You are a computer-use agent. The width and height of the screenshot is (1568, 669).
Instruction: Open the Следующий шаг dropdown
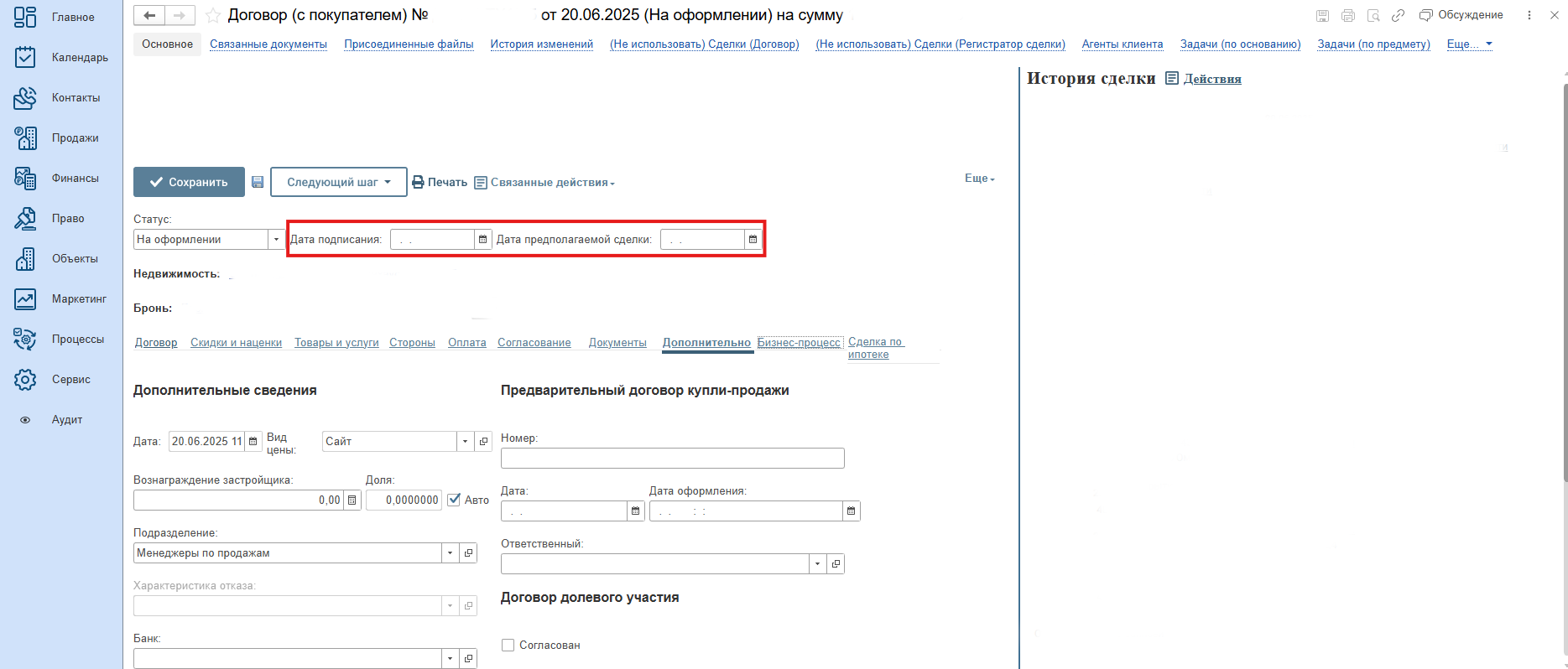(x=338, y=182)
